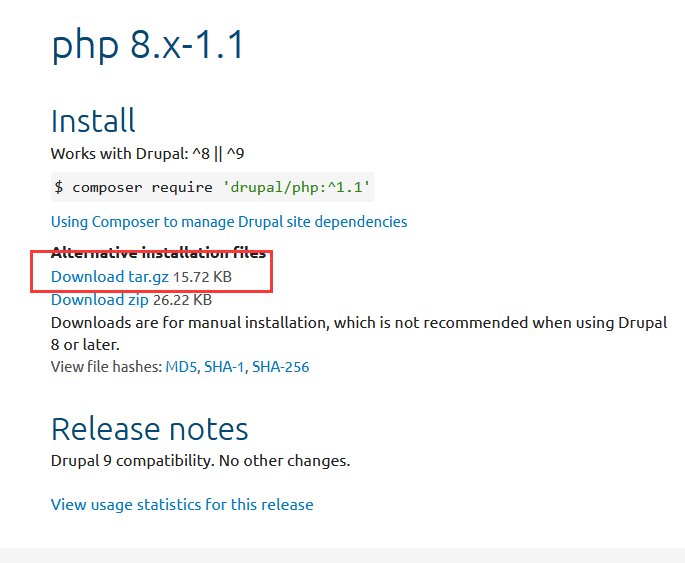This screenshot has width=685, height=563.
Task: Click the 'drupal/php:^1.1' package string
Action: 297,187
